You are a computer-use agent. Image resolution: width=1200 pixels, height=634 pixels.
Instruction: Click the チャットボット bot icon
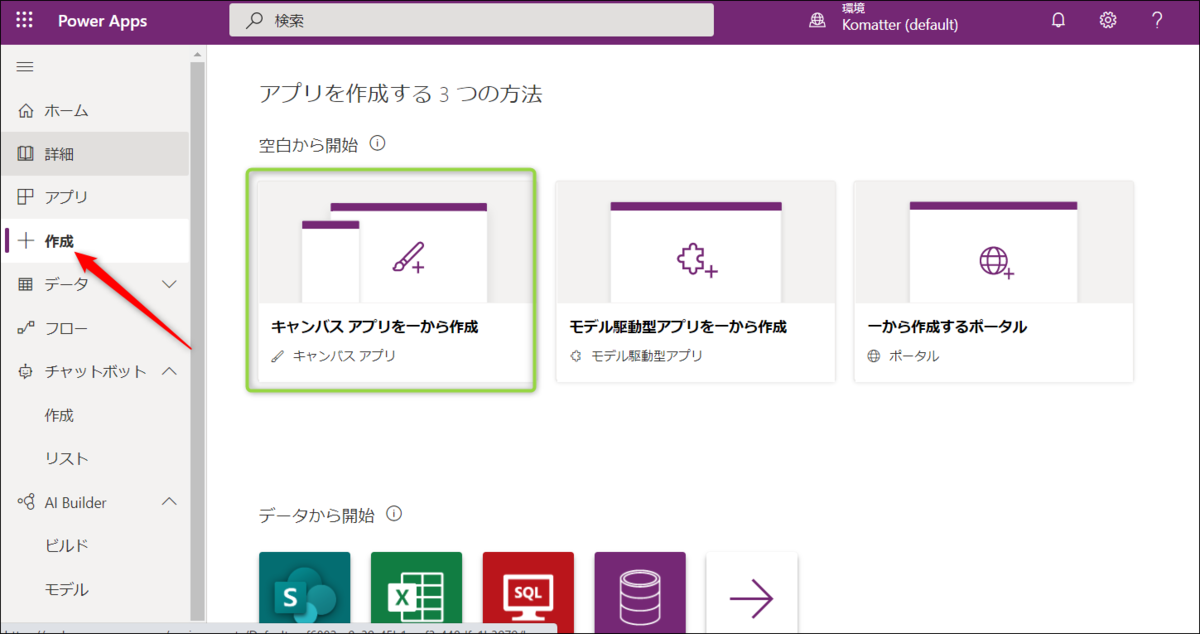point(26,371)
